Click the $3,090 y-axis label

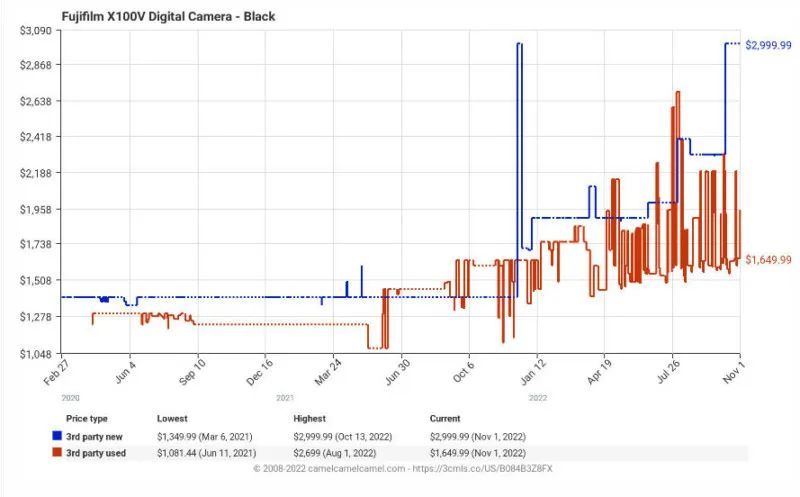pyautogui.click(x=36, y=31)
